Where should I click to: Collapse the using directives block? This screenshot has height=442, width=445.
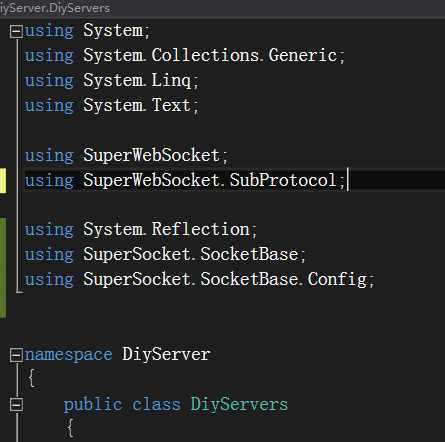[16, 32]
